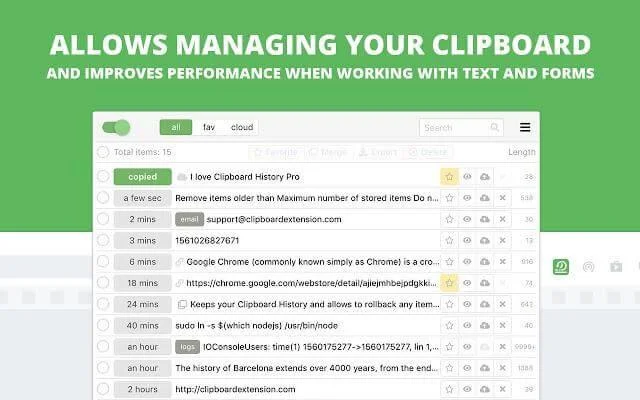Screen dimensions: 640x400
Task: Click the Merge button
Action: pyautogui.click(x=328, y=152)
